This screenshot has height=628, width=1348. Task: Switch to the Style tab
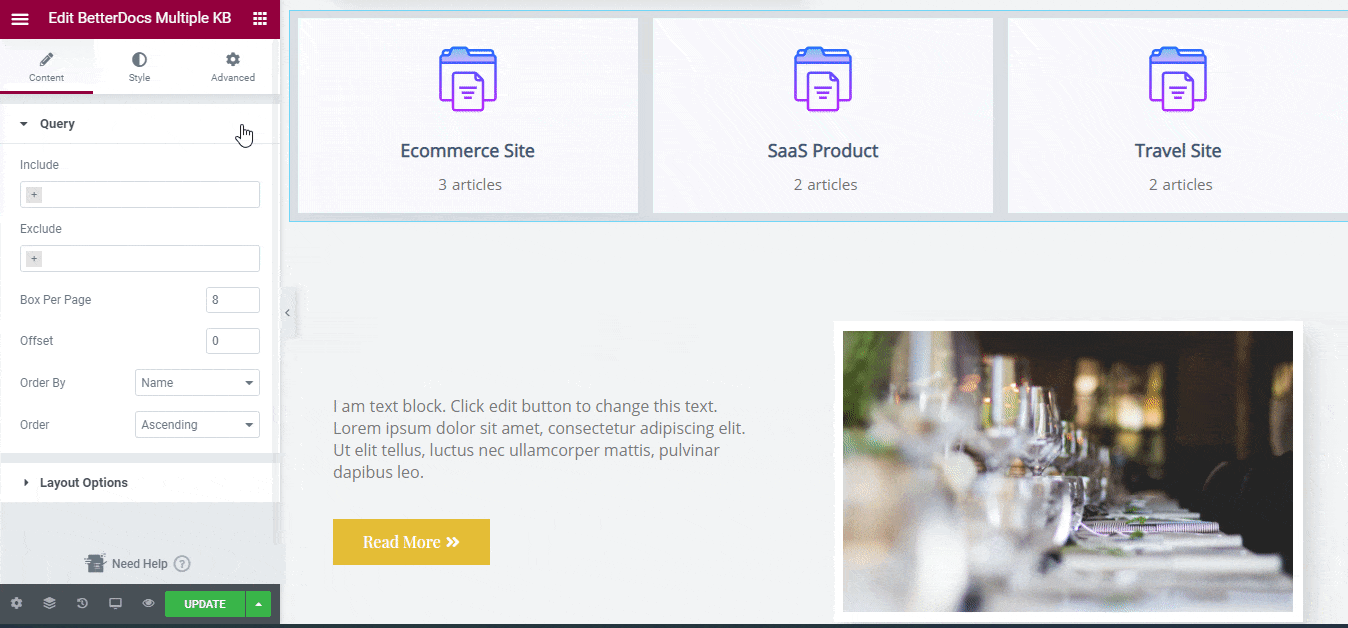(x=139, y=66)
